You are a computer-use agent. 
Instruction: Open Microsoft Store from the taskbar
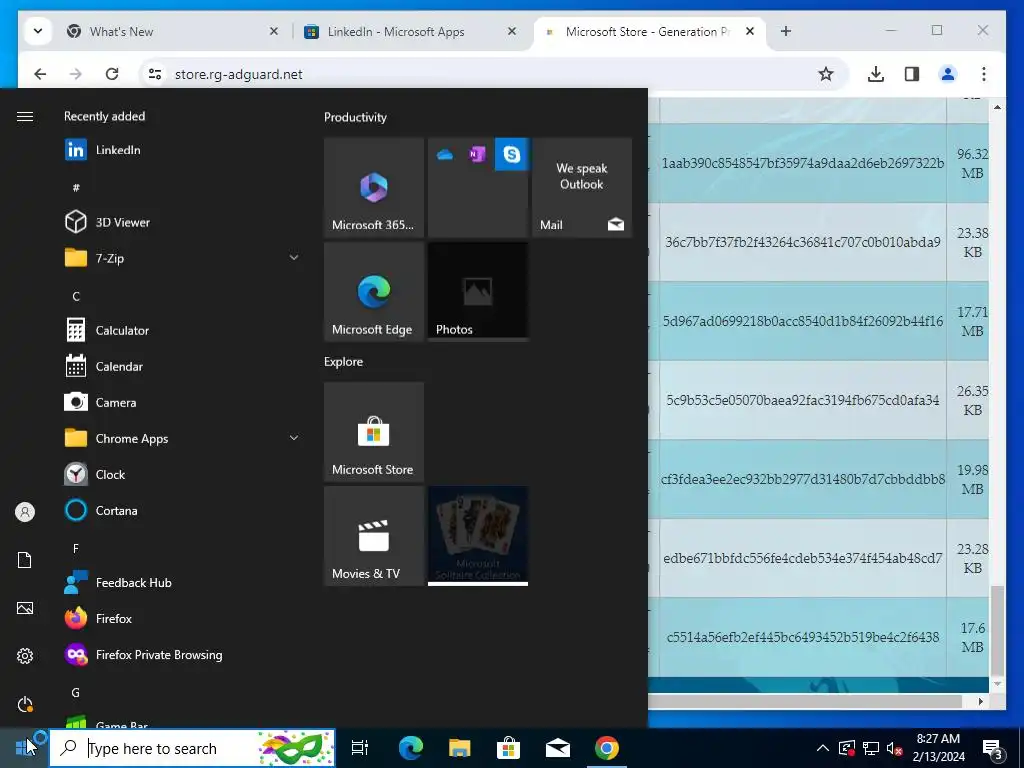coord(508,748)
